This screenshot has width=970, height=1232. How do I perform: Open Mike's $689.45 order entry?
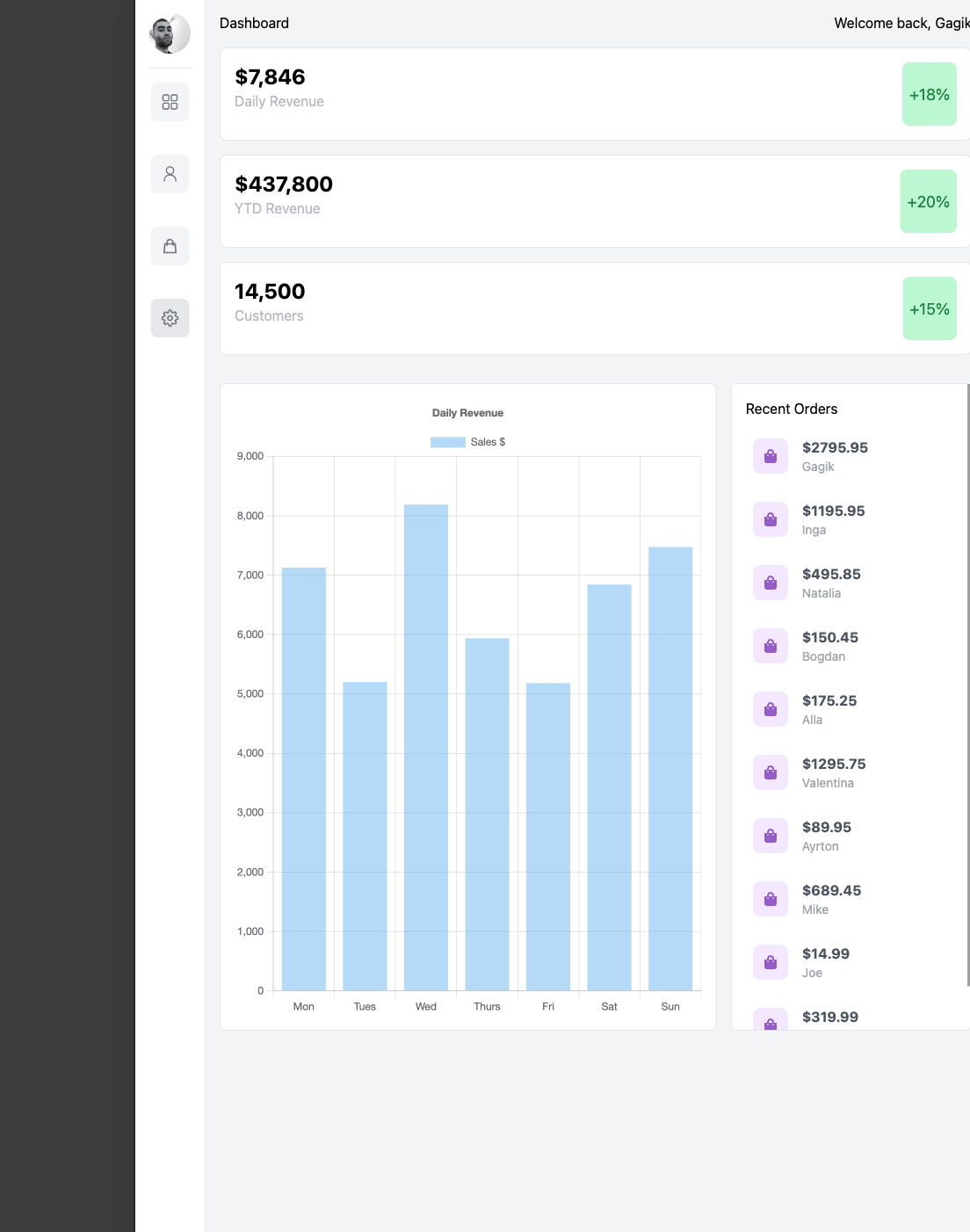point(831,898)
